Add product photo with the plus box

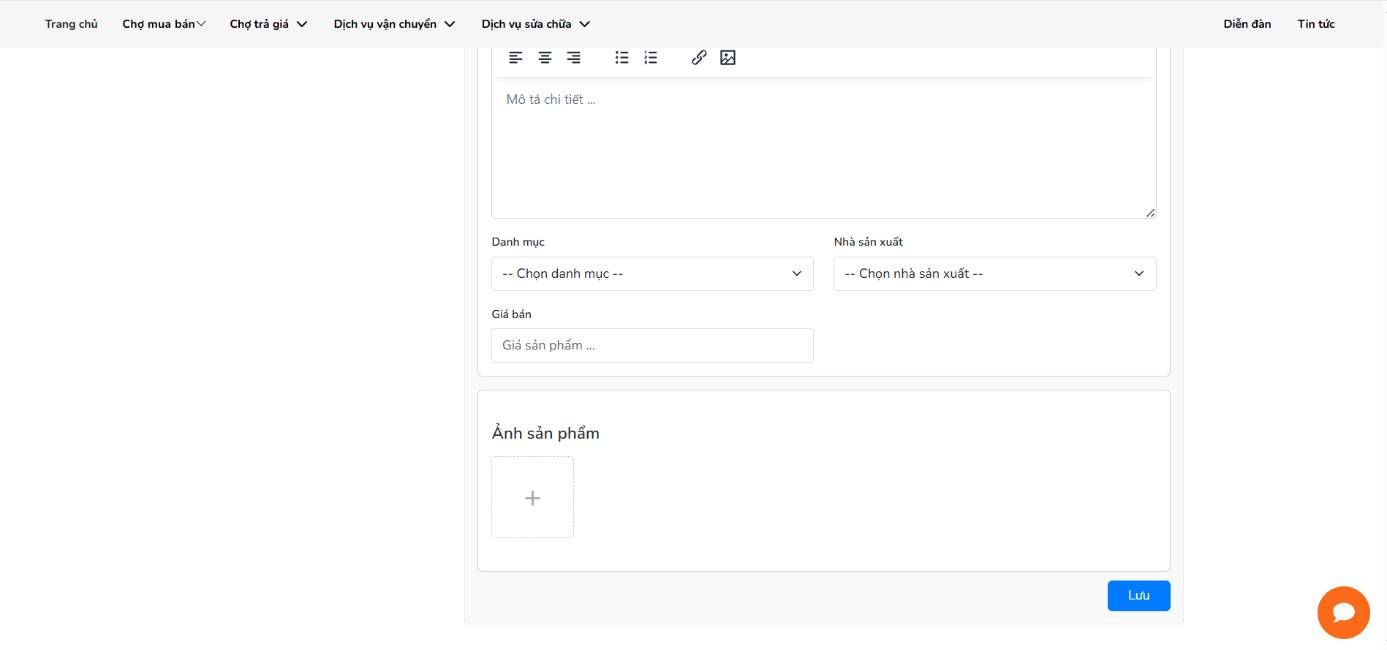click(x=533, y=498)
